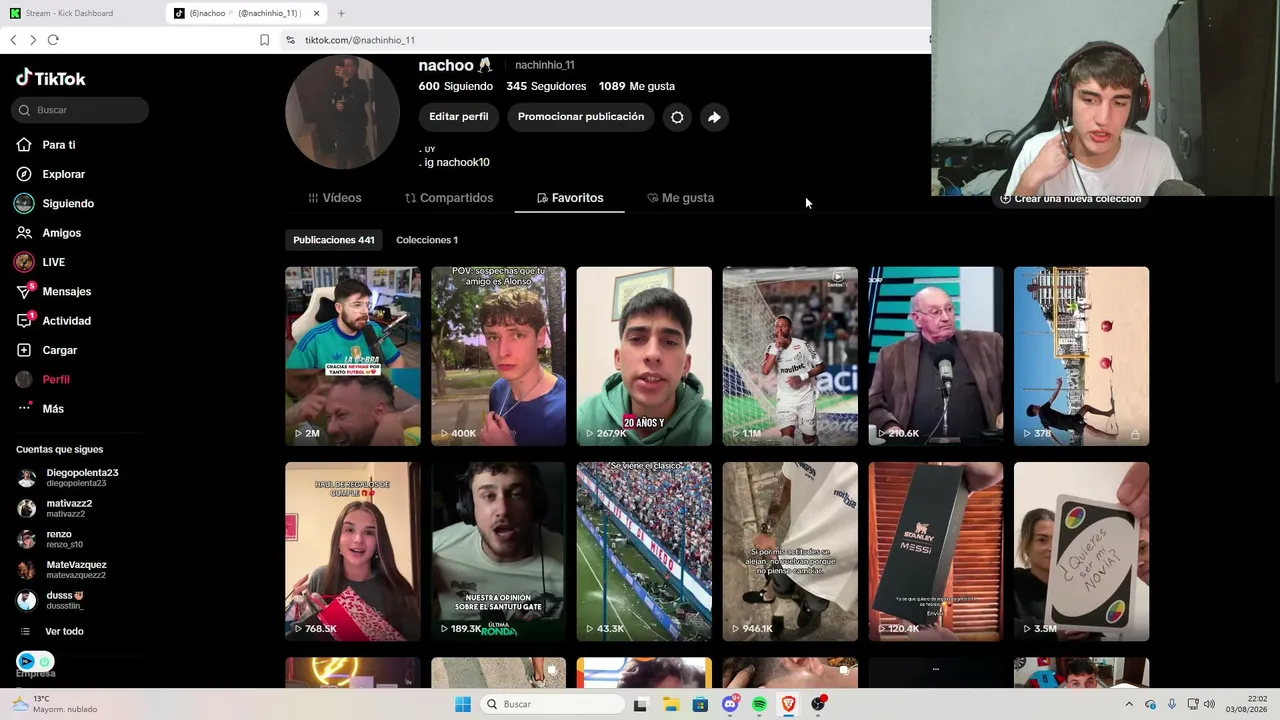Open the 378 views basketball video

[x=1082, y=356]
